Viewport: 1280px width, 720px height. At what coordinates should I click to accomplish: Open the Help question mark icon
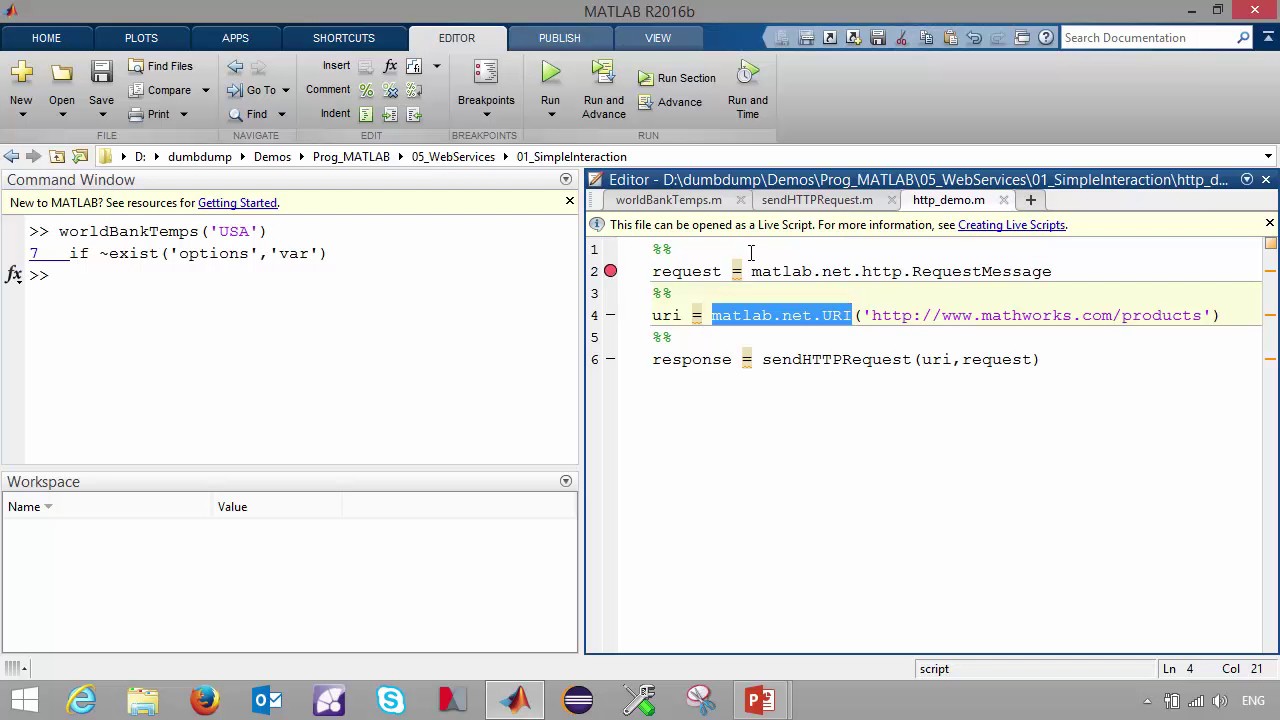tap(1046, 38)
